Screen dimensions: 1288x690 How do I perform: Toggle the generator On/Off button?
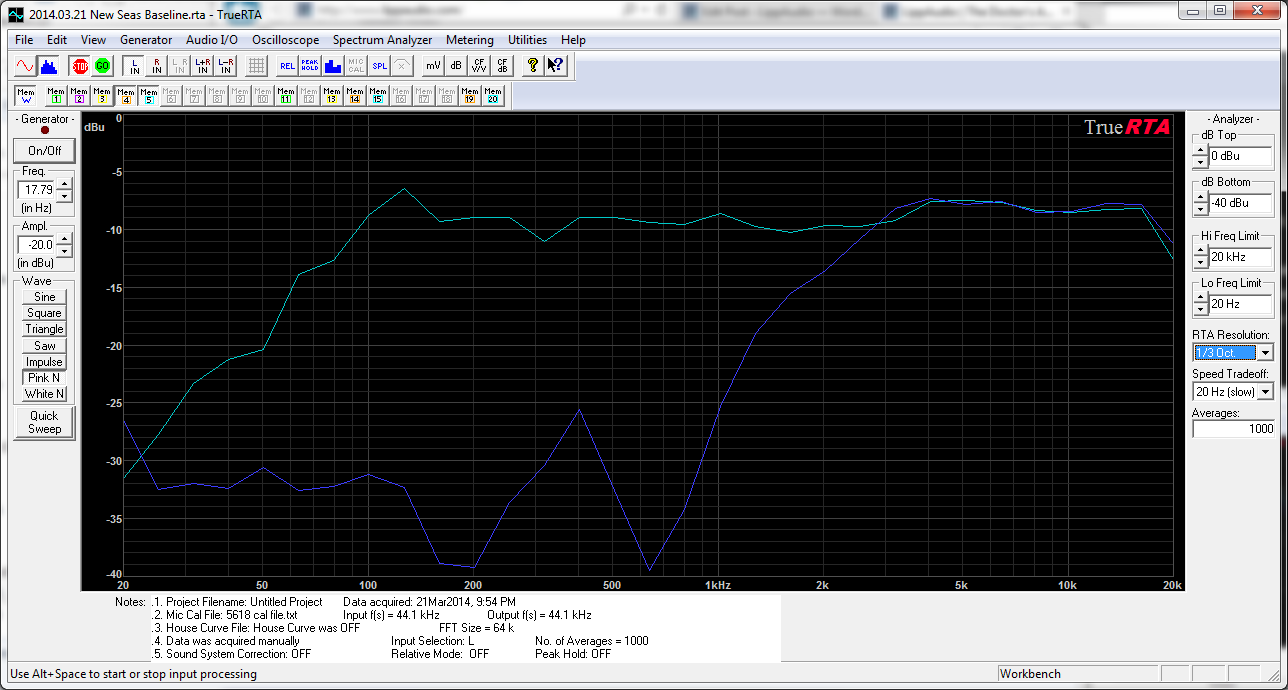click(x=44, y=151)
